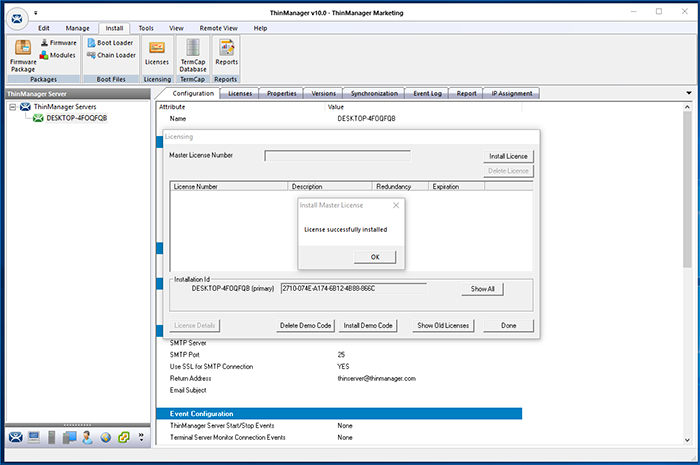The width and height of the screenshot is (700, 465).
Task: Switch to the Display Servers tower icon
Action: [x=52, y=437]
